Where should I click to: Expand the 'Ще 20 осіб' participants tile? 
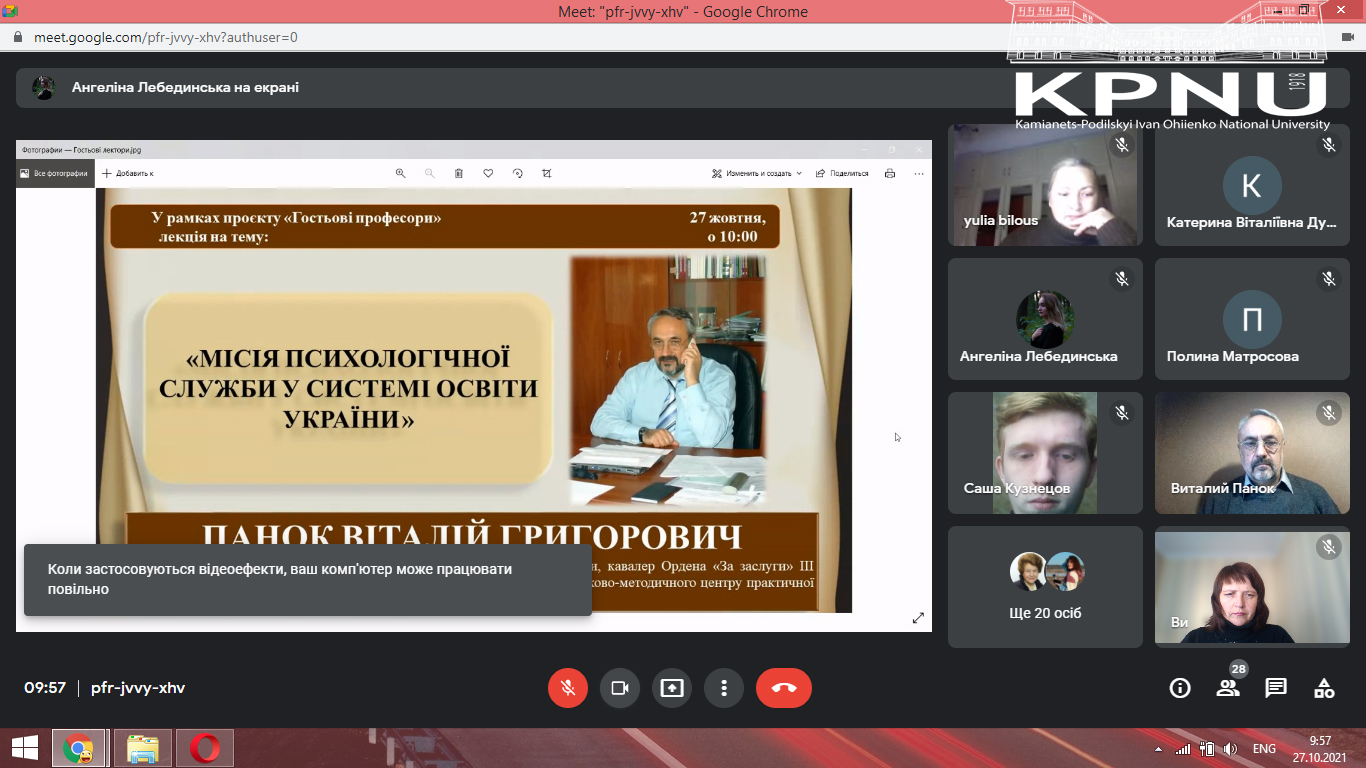(x=1045, y=586)
